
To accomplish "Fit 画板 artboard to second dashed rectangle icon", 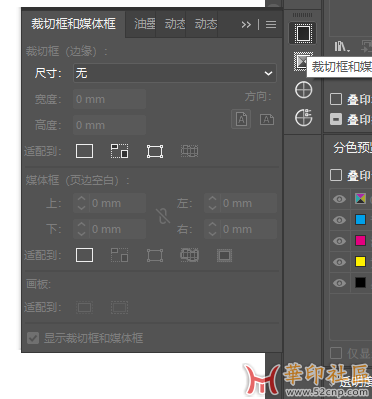I will [119, 307].
